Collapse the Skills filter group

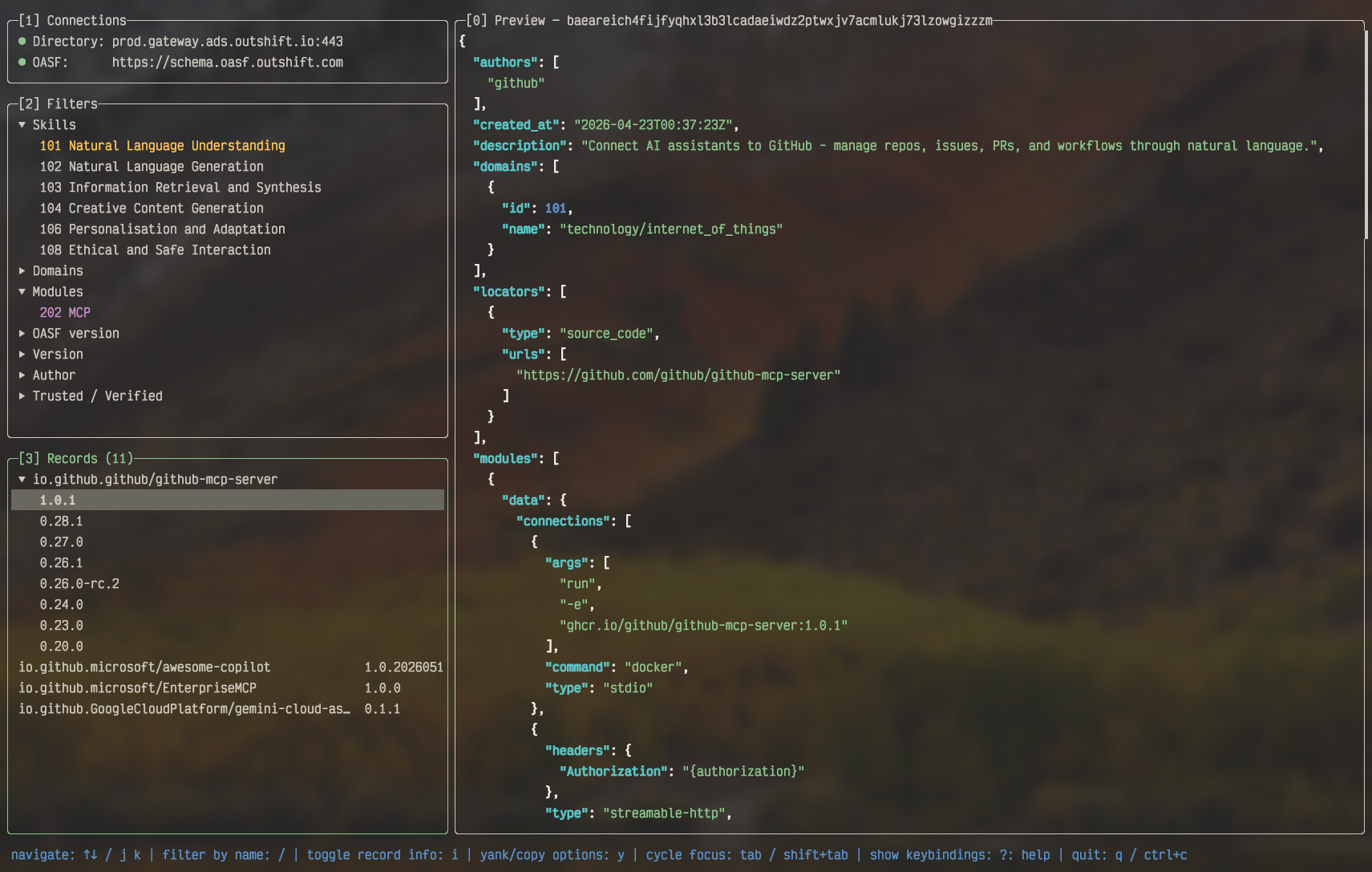coord(22,125)
